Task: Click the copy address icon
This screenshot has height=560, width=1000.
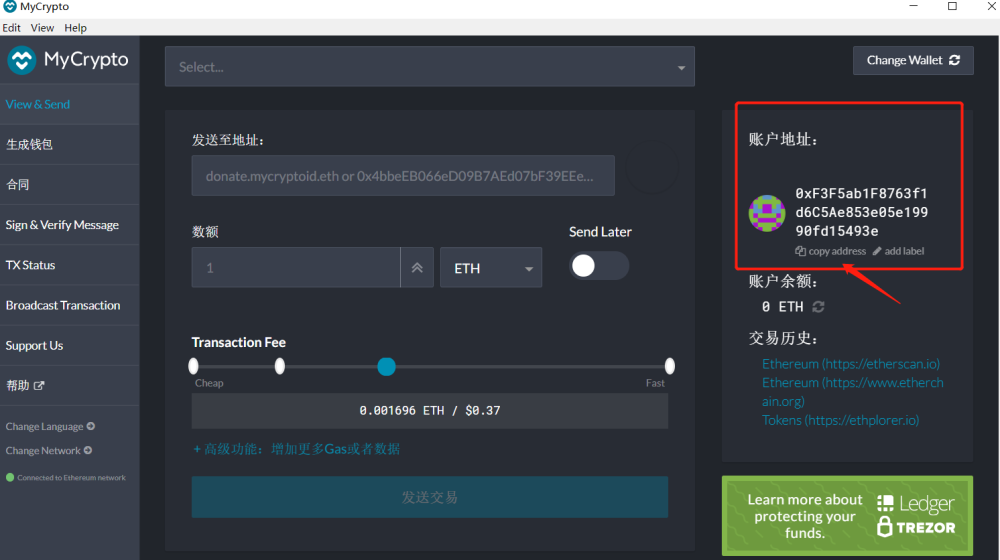Action: (x=800, y=251)
